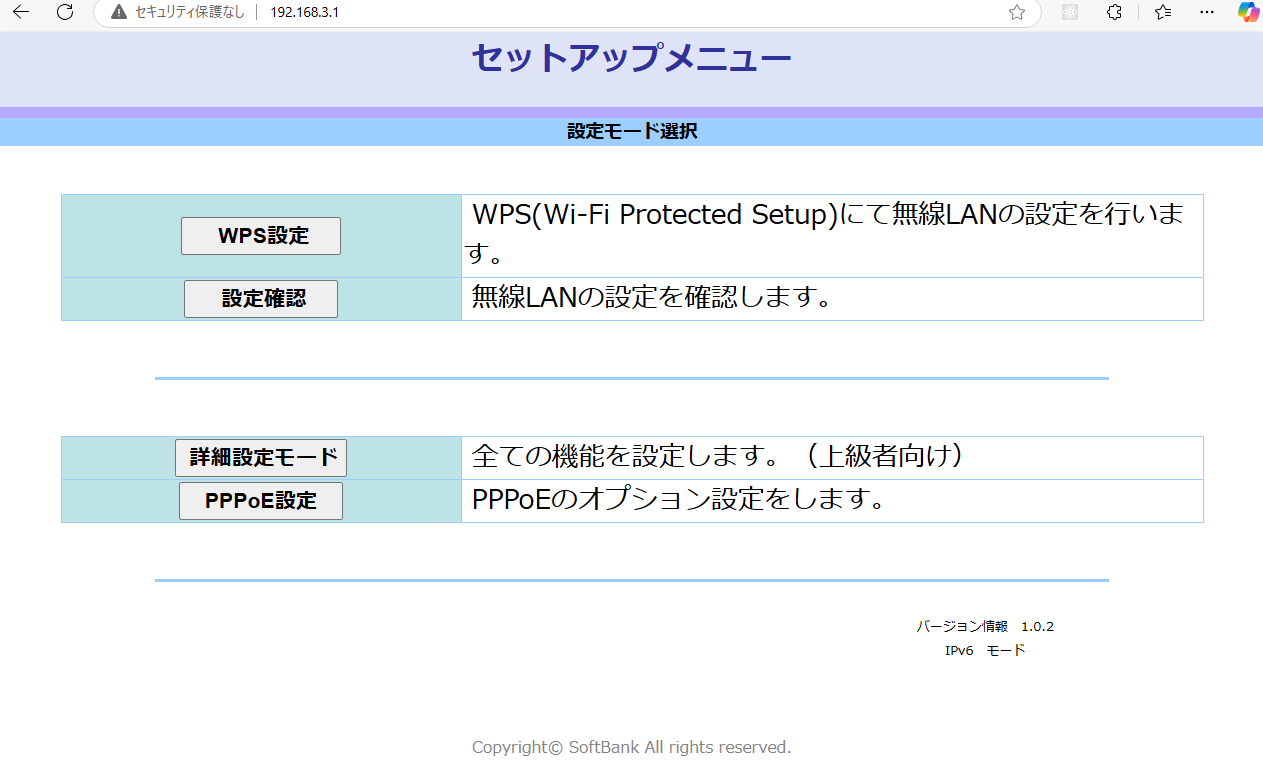Click the 全ての機能を設定します description
This screenshot has width=1263, height=772.
point(718,456)
